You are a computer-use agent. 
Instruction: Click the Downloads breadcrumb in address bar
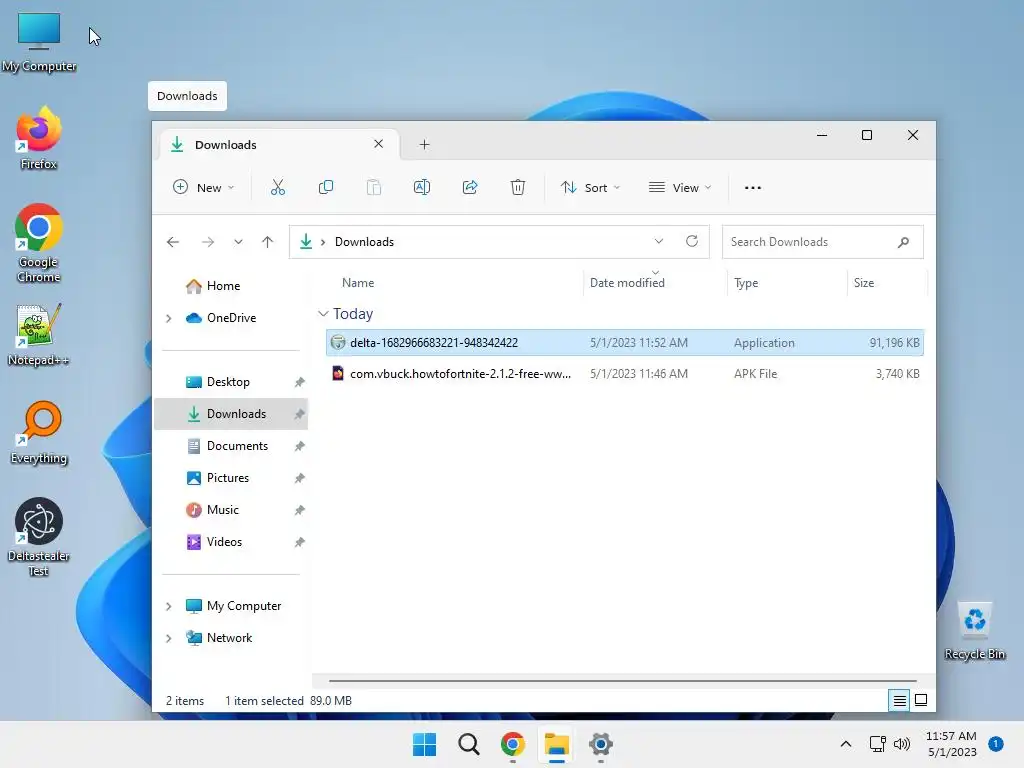(364, 242)
